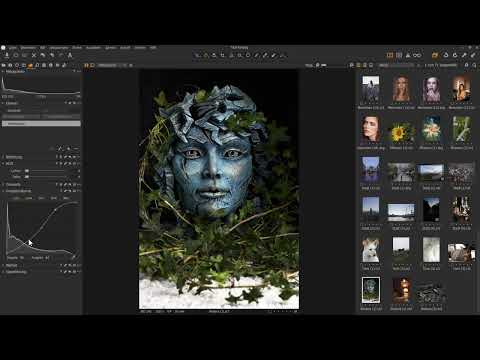Click the add layer plus icon
480x360 pixels.
pyautogui.click(x=69, y=148)
